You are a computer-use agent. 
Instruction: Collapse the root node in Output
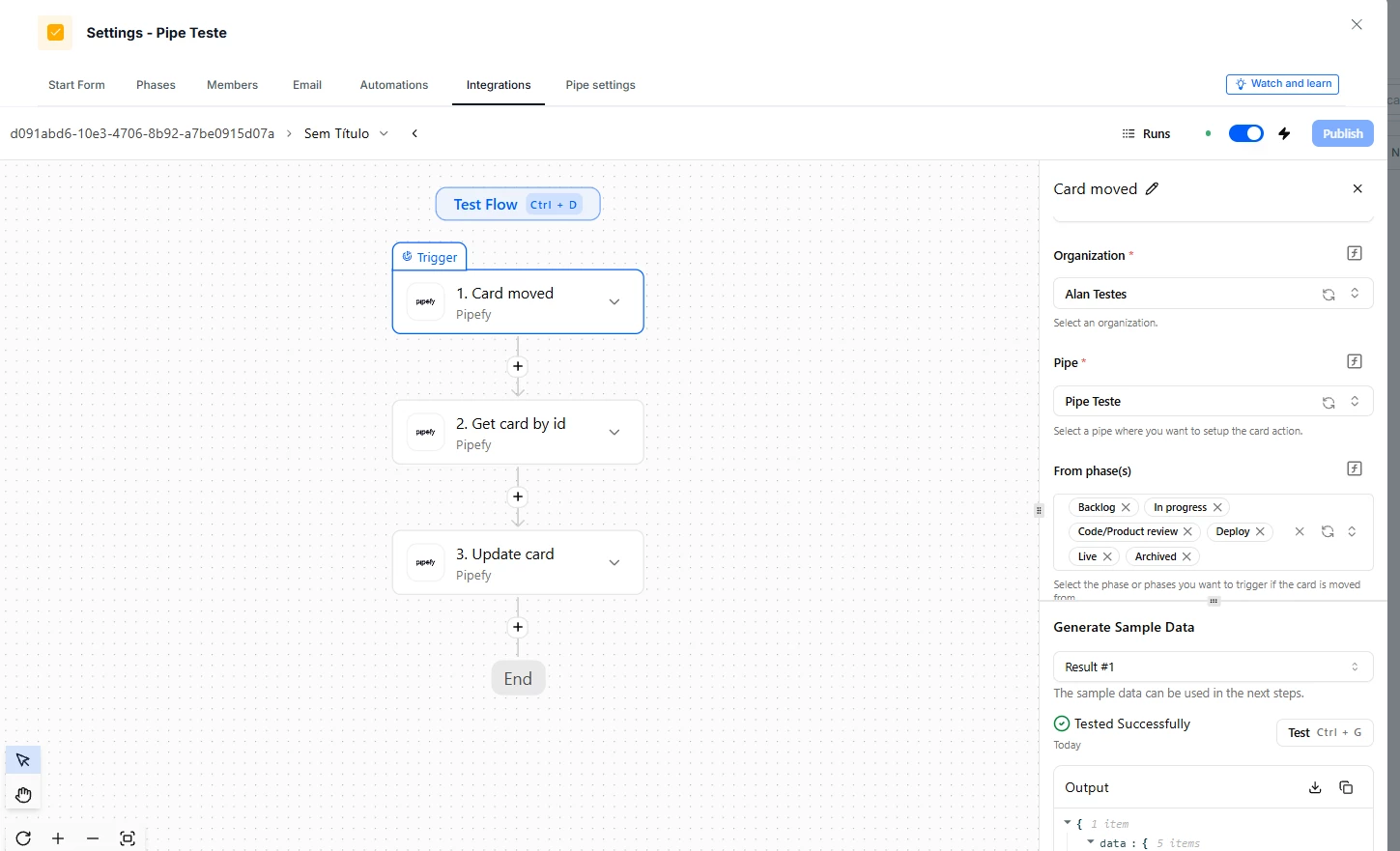click(x=1068, y=823)
